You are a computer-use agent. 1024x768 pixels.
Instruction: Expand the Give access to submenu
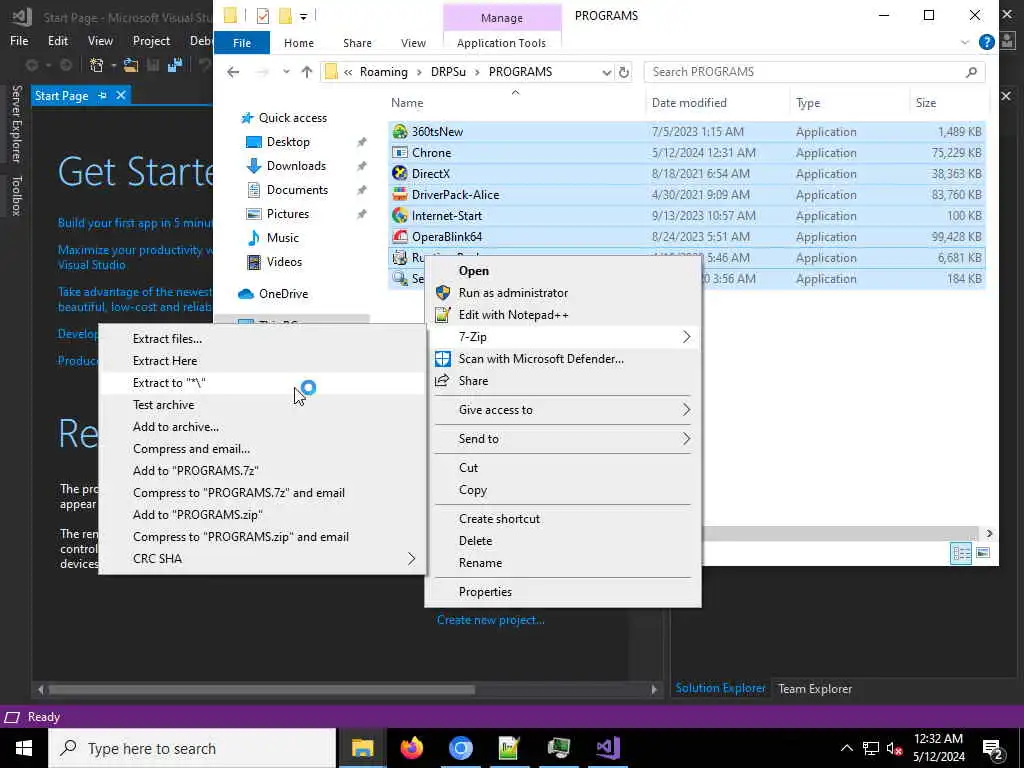coord(686,410)
